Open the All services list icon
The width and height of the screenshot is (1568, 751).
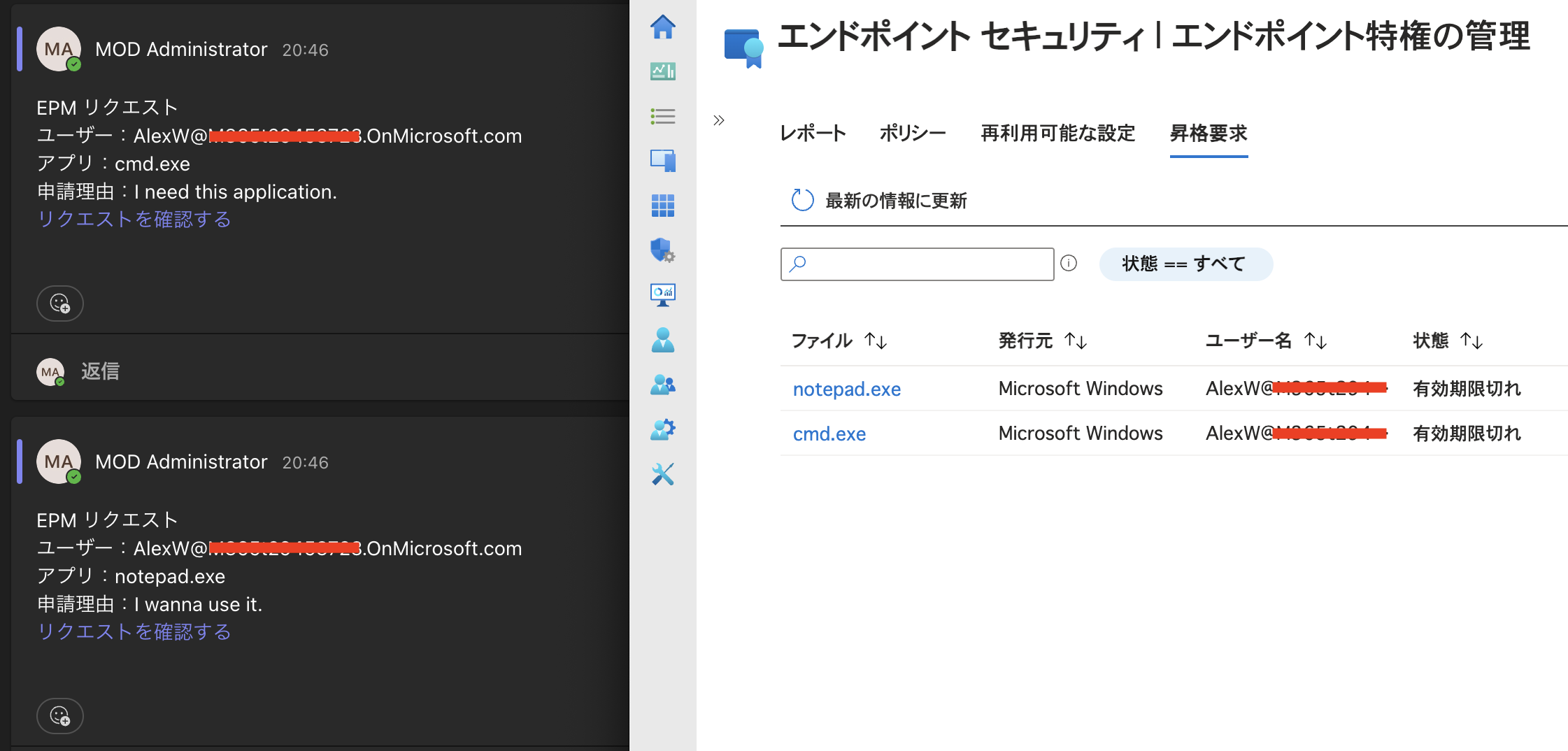[662, 116]
